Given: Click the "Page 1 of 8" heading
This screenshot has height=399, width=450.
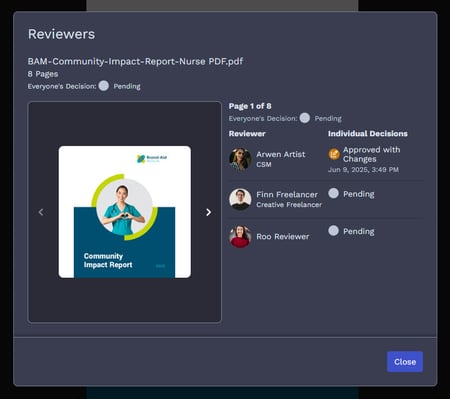Looking at the screenshot, I should point(250,106).
